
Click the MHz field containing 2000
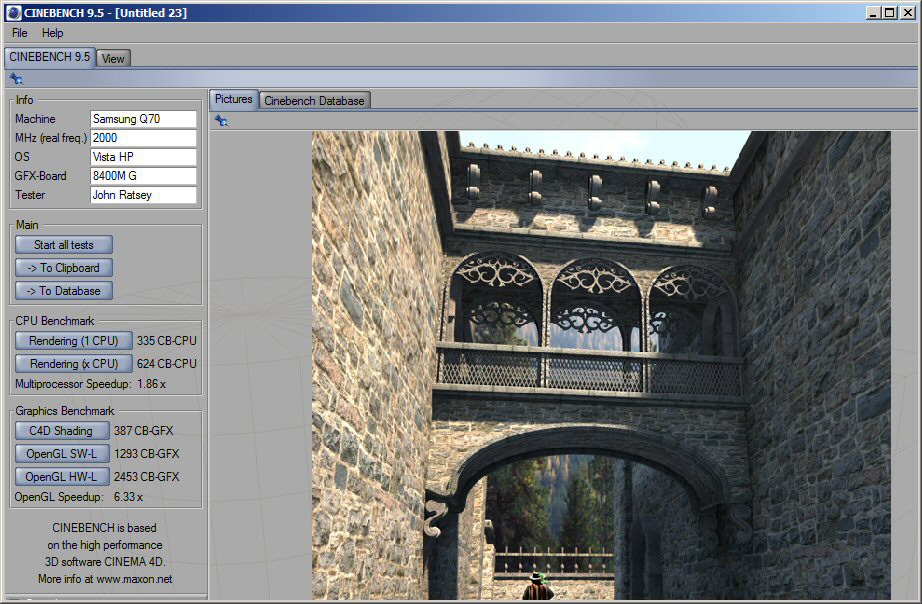(x=143, y=138)
